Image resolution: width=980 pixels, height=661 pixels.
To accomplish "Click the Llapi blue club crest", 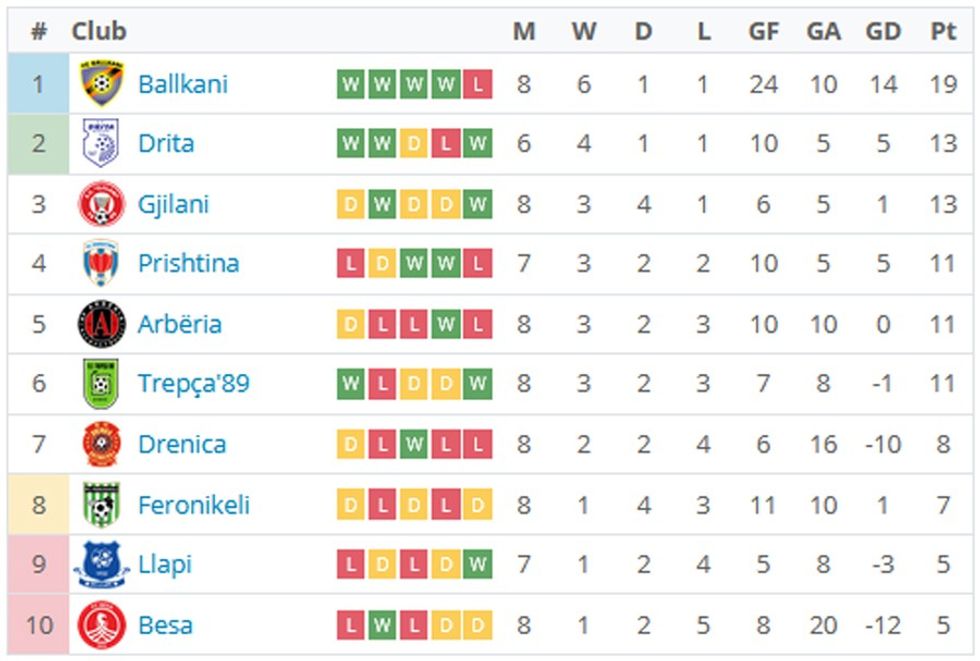I will pyautogui.click(x=101, y=565).
